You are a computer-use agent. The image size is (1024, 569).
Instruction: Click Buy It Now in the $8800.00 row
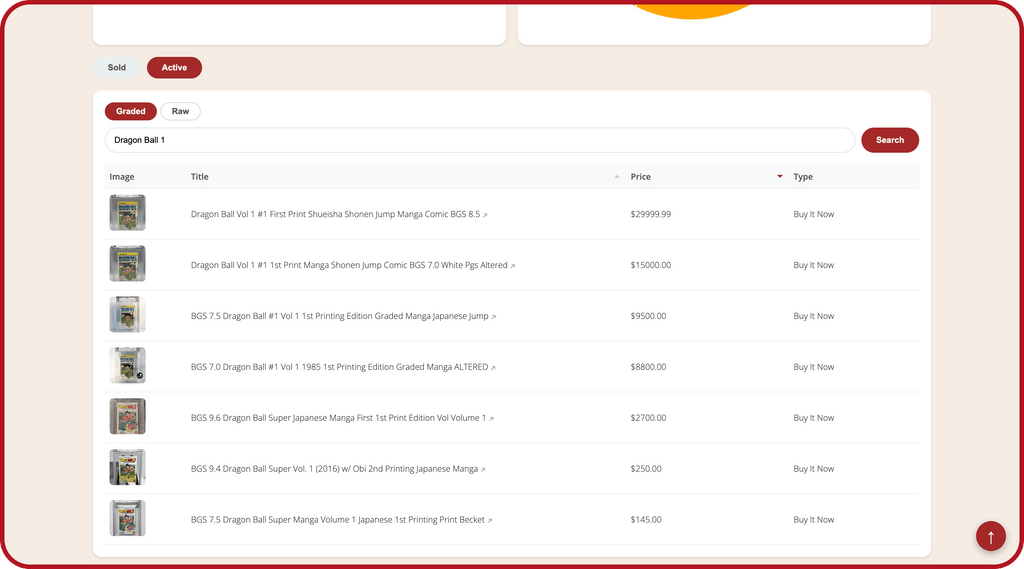814,367
